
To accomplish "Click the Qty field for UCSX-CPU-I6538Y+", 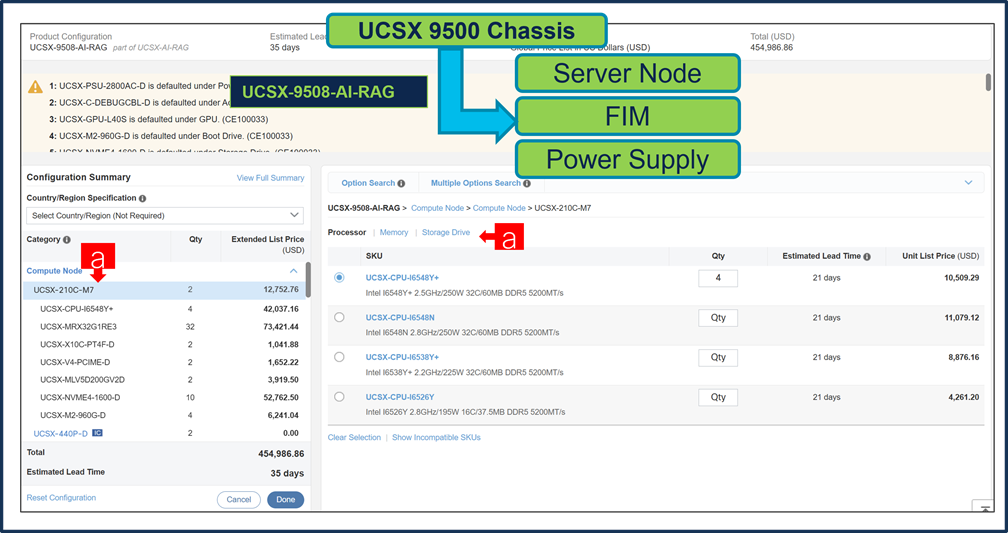I will 718,357.
